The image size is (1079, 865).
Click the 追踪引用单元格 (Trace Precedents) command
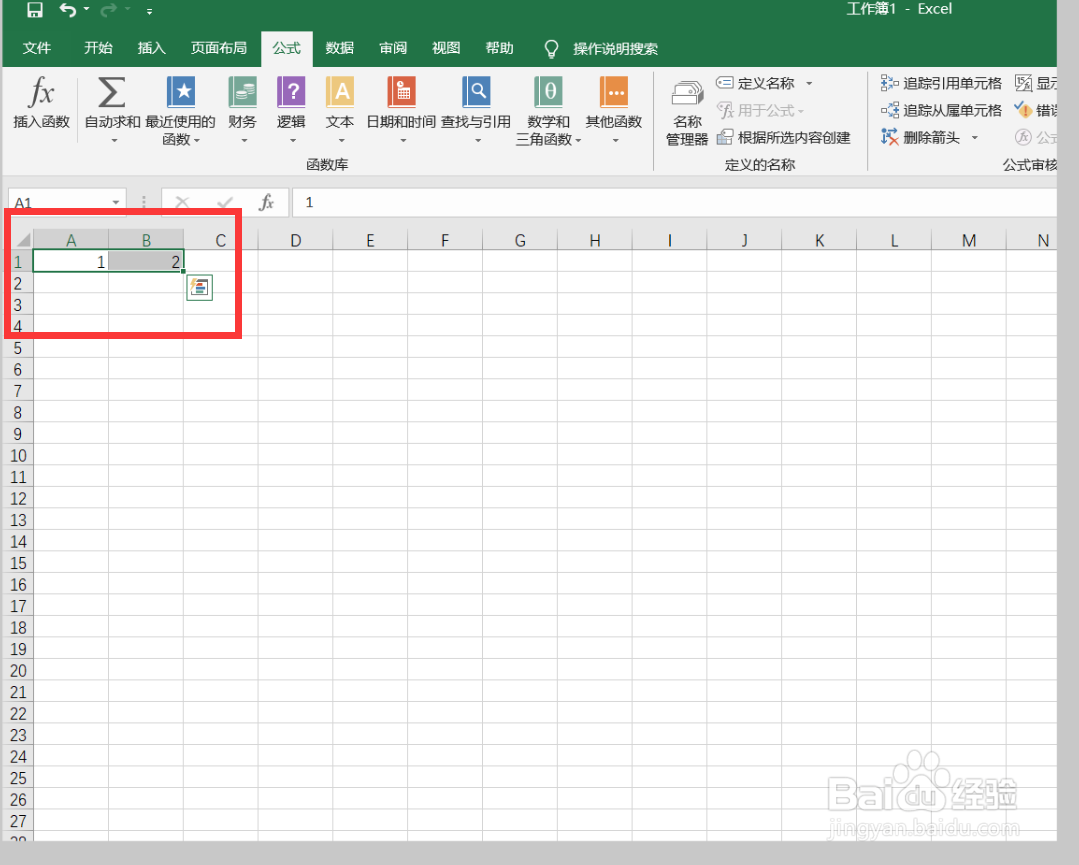[x=938, y=83]
